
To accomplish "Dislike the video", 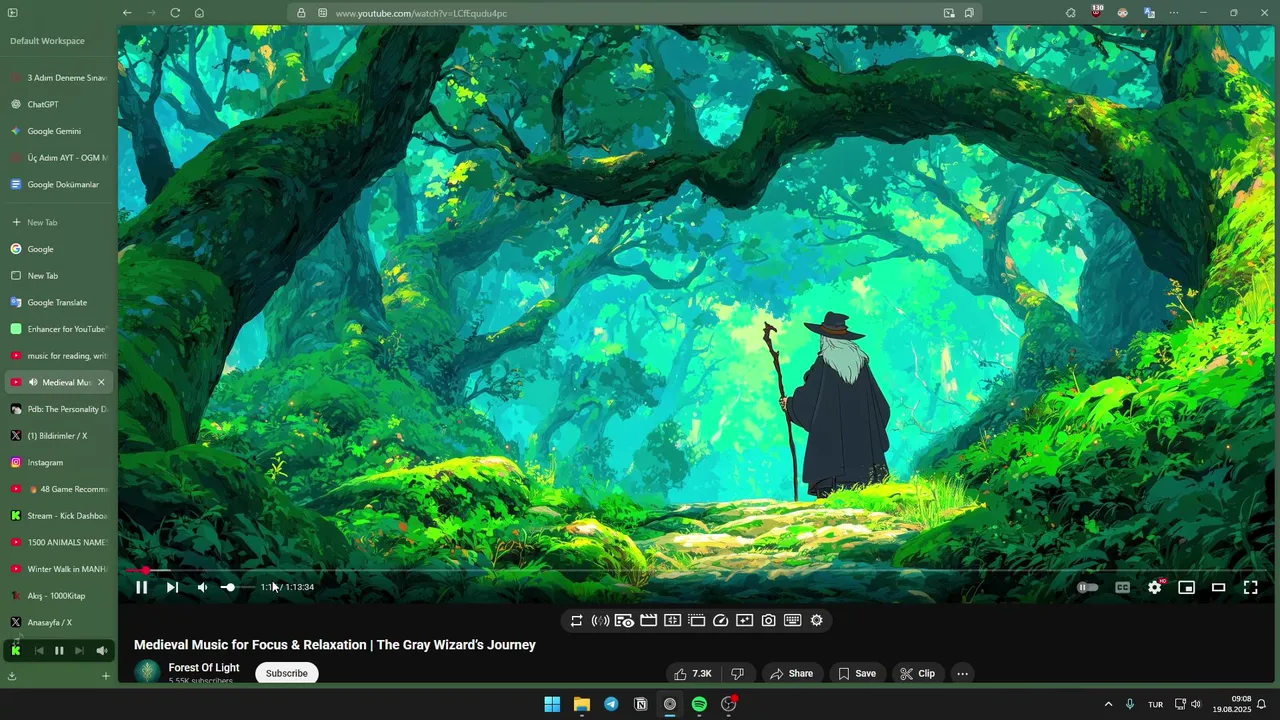I will 737,673.
